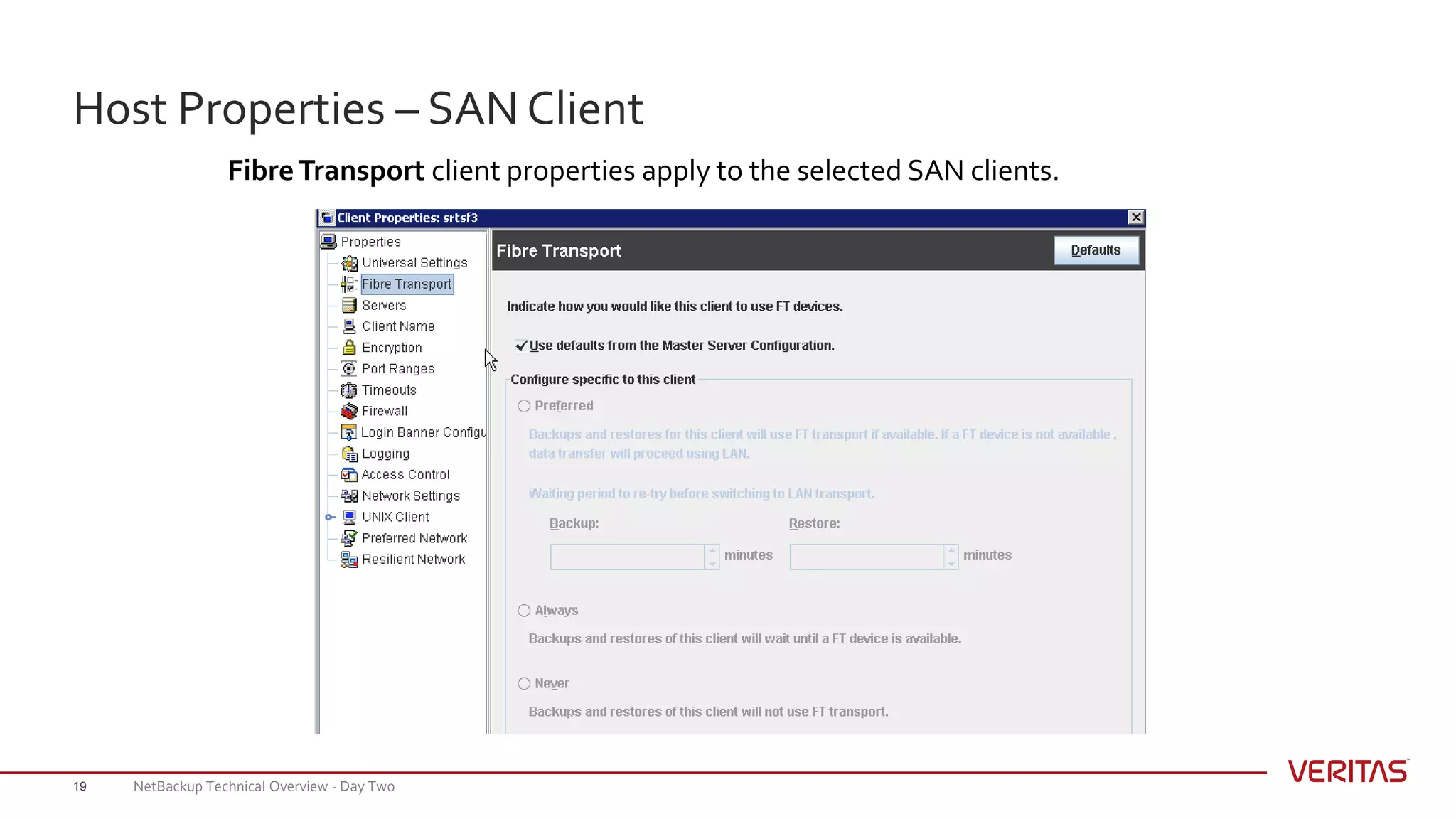
Task: Click the Logging icon
Action: [x=349, y=454]
